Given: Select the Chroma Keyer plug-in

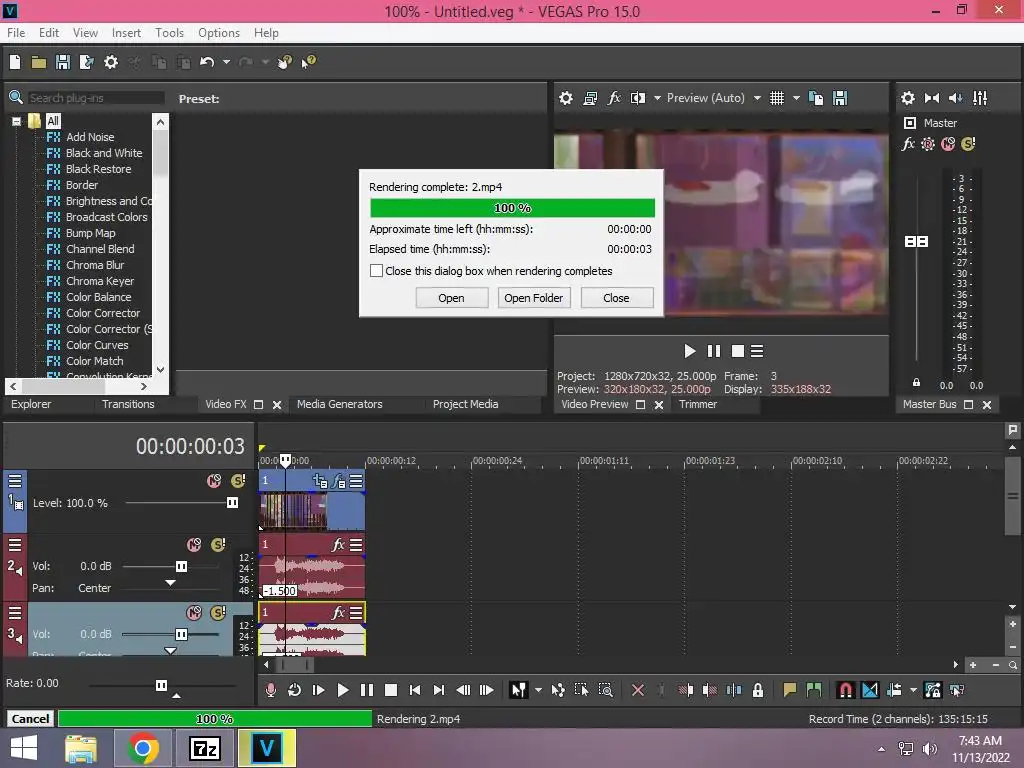Looking at the screenshot, I should [x=99, y=281].
